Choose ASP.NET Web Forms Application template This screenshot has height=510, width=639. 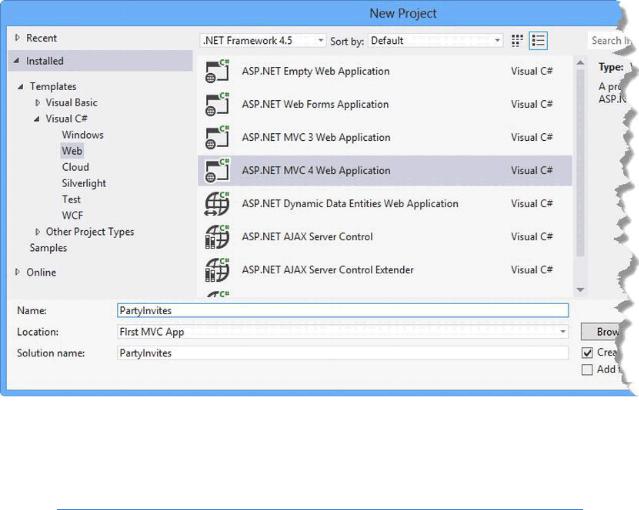point(385,104)
